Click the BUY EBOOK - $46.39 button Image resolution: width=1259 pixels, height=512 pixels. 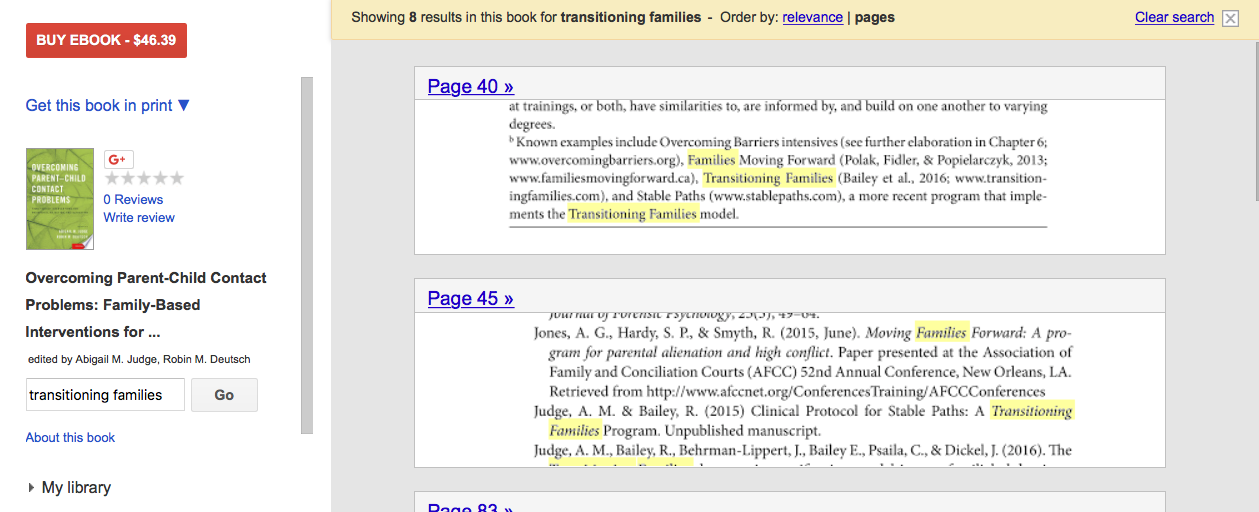[106, 40]
